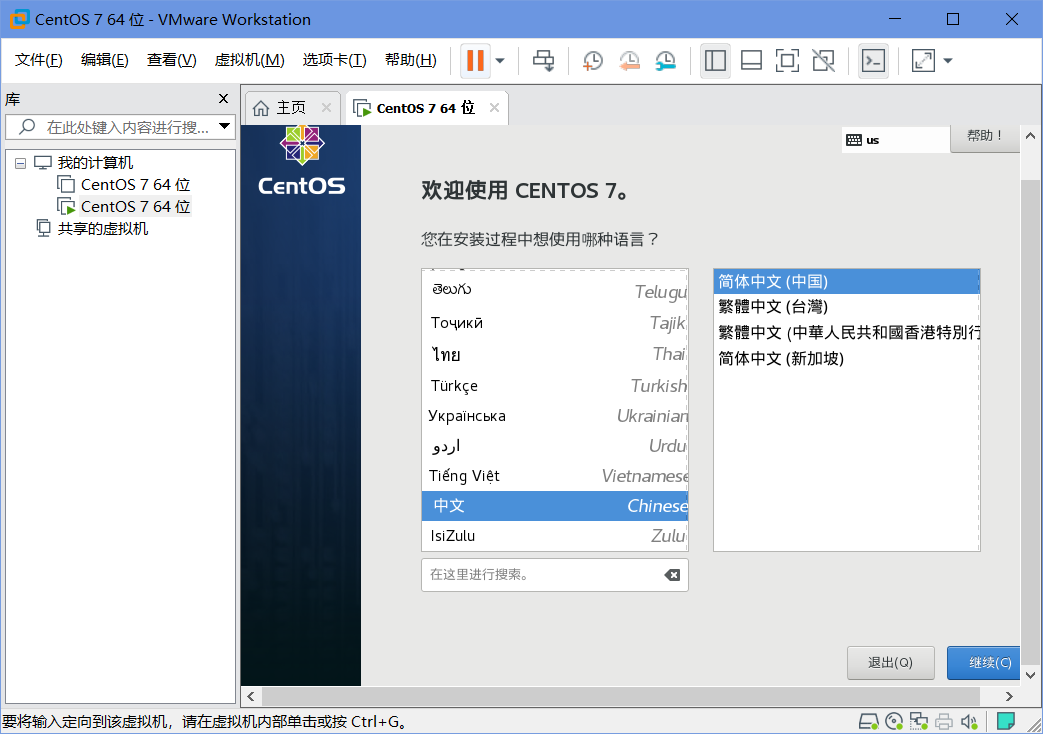Click the CD/DVD drive status icon

(x=894, y=721)
